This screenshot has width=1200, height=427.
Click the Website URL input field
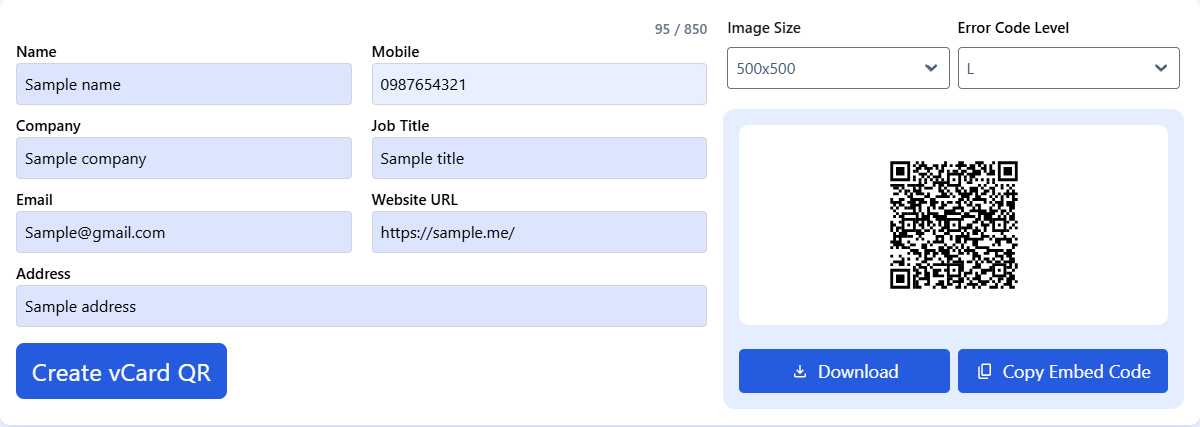tap(539, 232)
